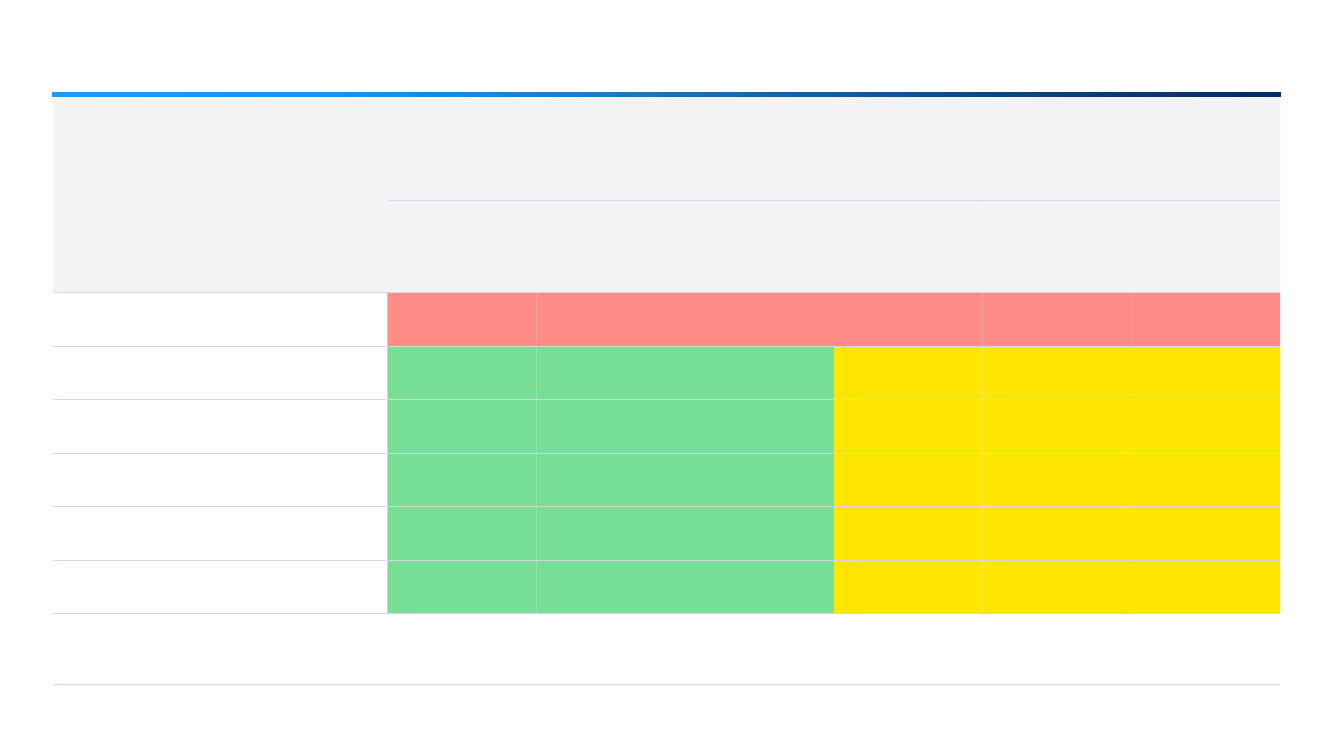Click the last red cell at the row's right end

pos(1205,319)
